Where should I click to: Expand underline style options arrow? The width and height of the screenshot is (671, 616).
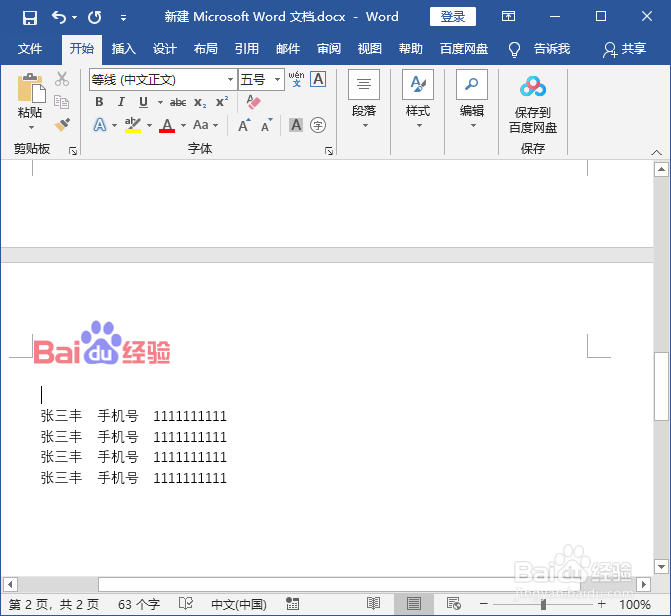[160, 102]
